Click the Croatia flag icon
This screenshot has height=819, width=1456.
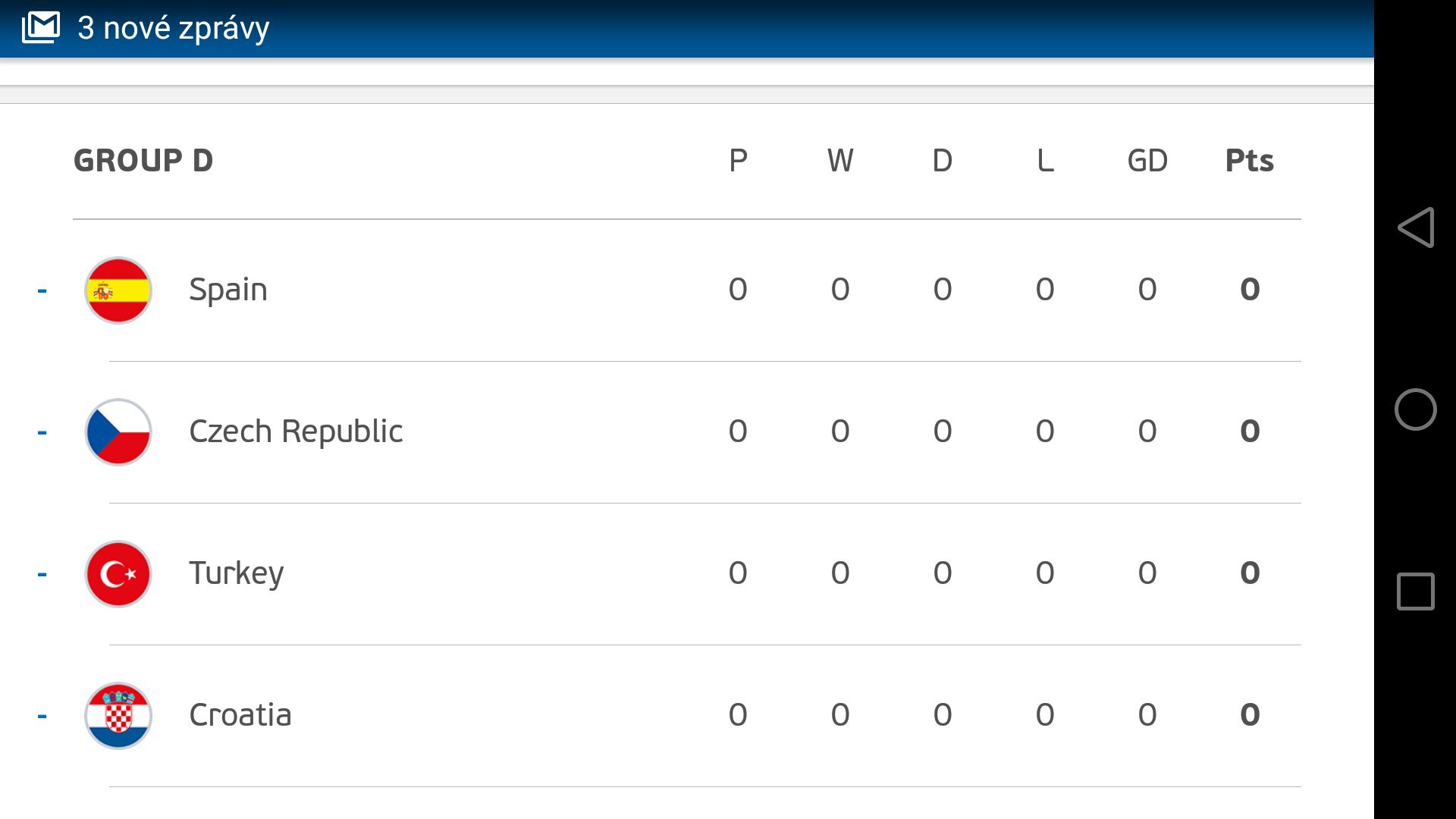click(x=118, y=715)
